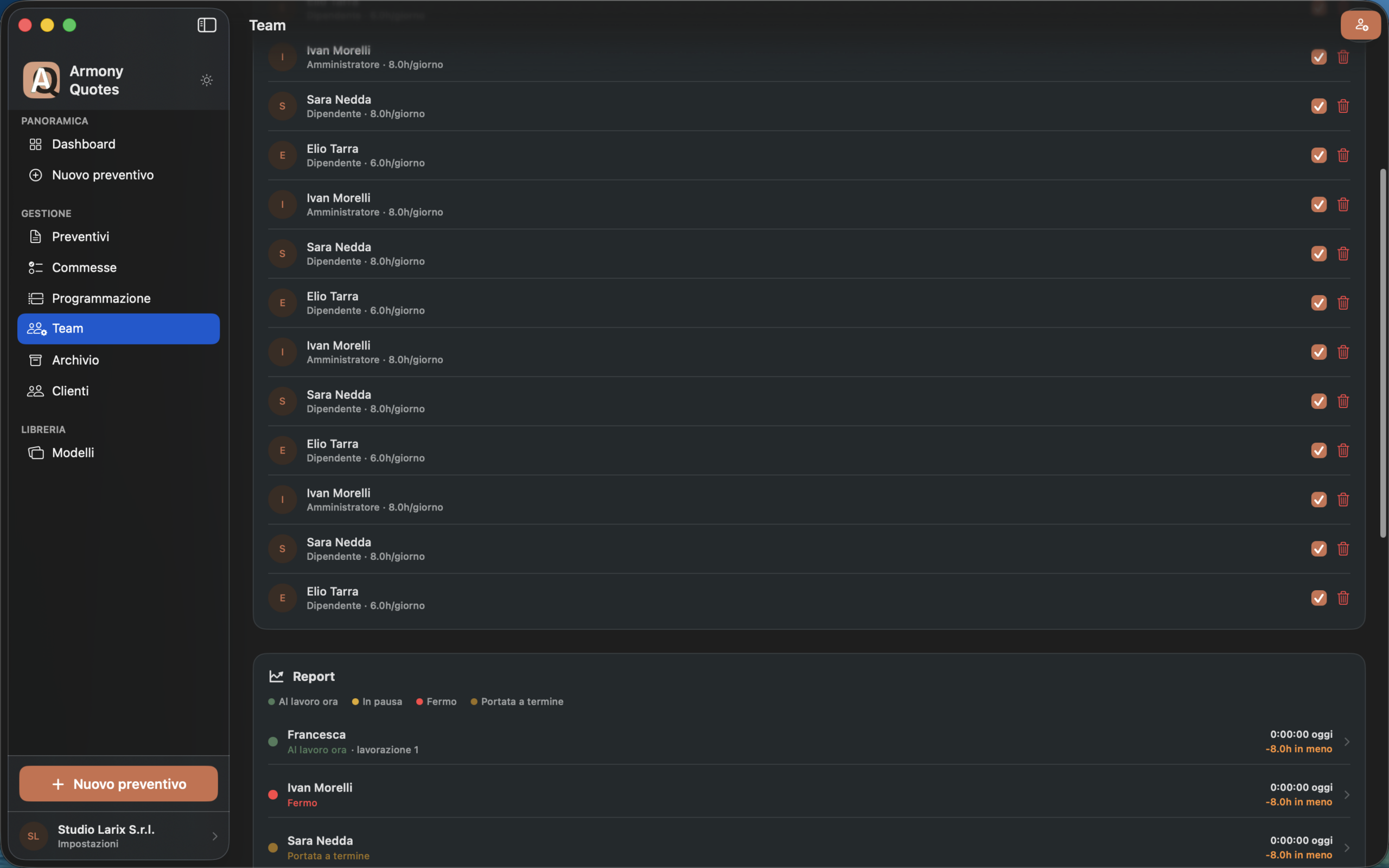The width and height of the screenshot is (1389, 868).
Task: Click the orange Nuovo preventivo button
Action: (x=118, y=783)
